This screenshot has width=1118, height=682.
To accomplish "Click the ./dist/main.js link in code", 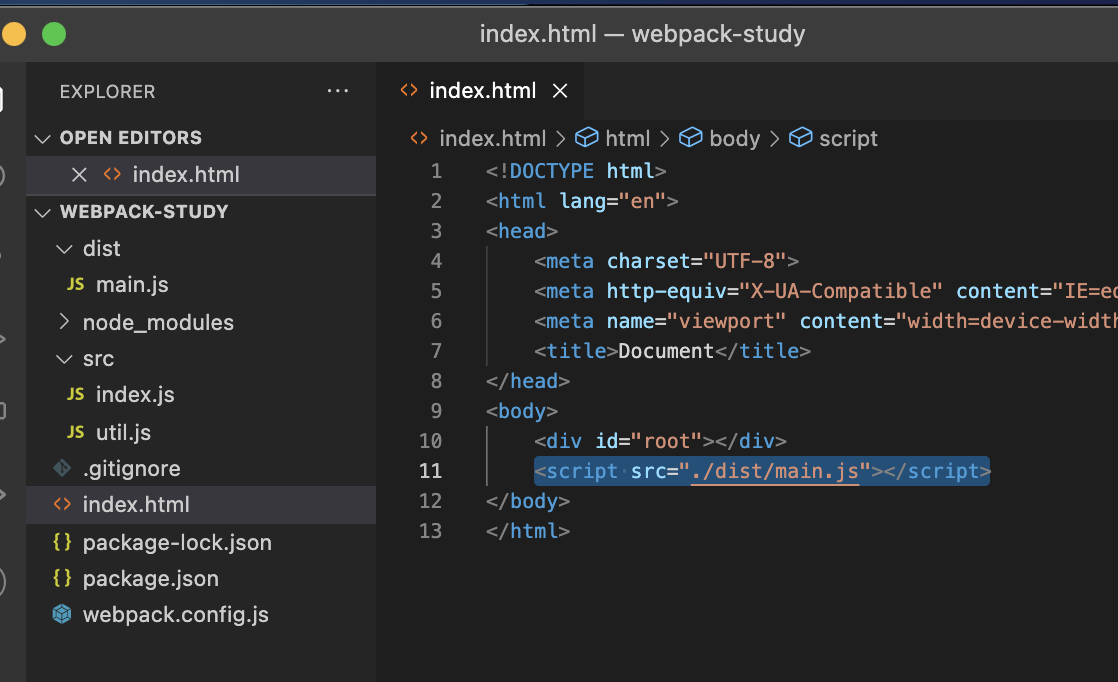I will pos(775,472).
